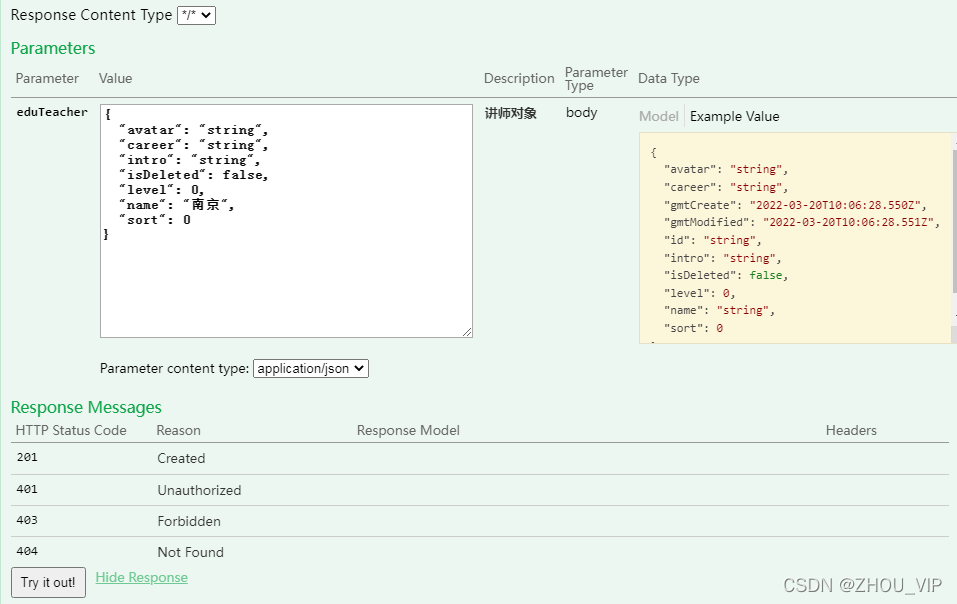Click the "name": "南京" line in textarea
Screen dimensions: 957x604
pos(176,204)
